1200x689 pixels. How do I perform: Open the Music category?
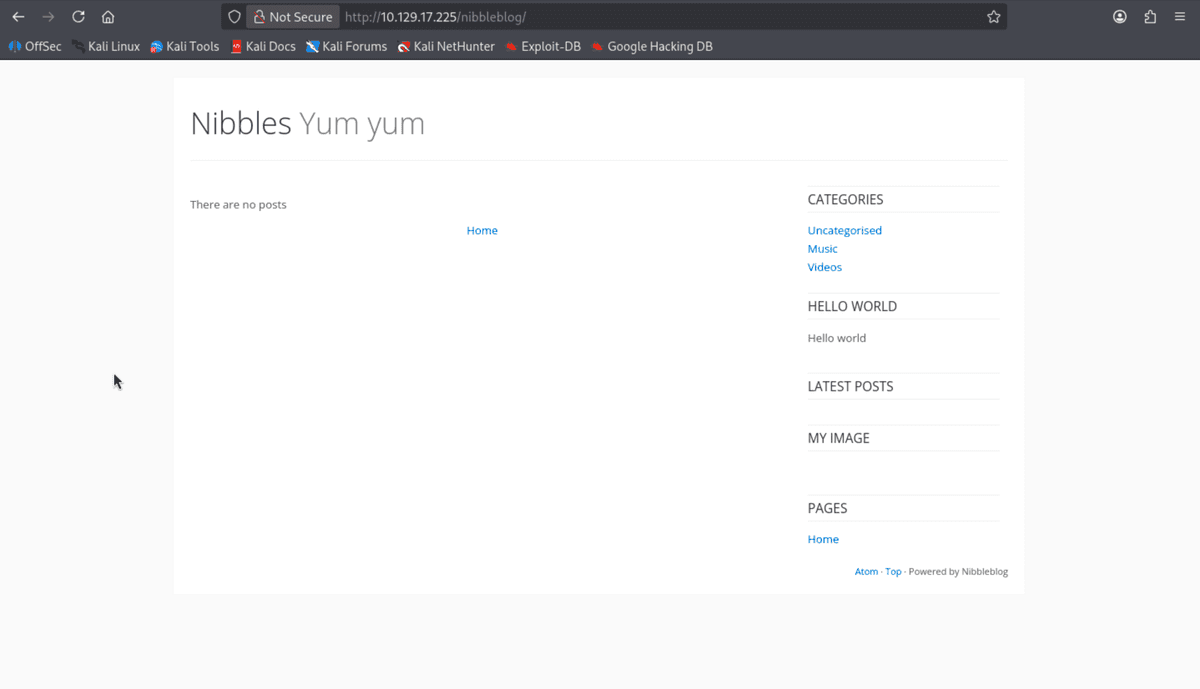click(x=823, y=249)
